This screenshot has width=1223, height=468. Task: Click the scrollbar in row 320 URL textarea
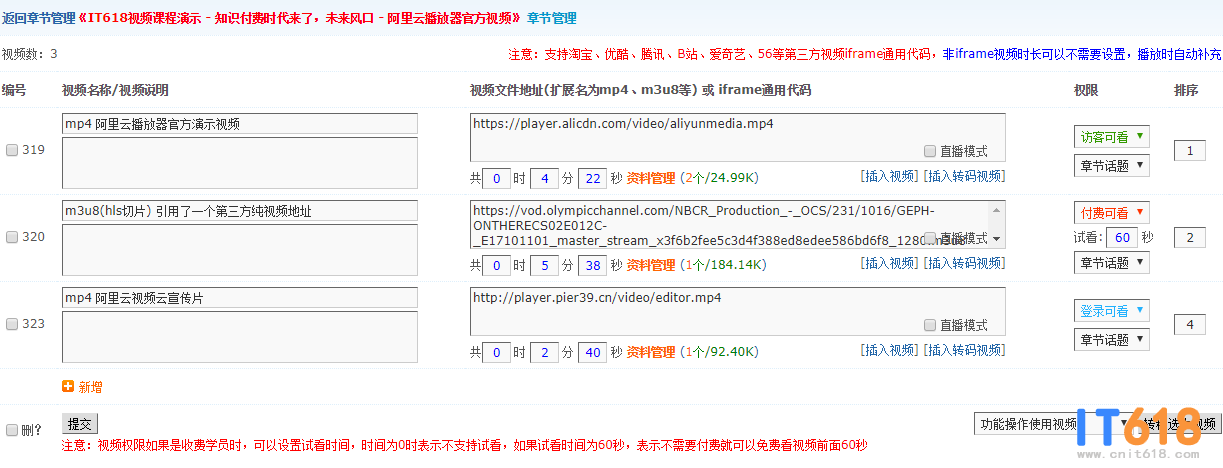tap(997, 225)
